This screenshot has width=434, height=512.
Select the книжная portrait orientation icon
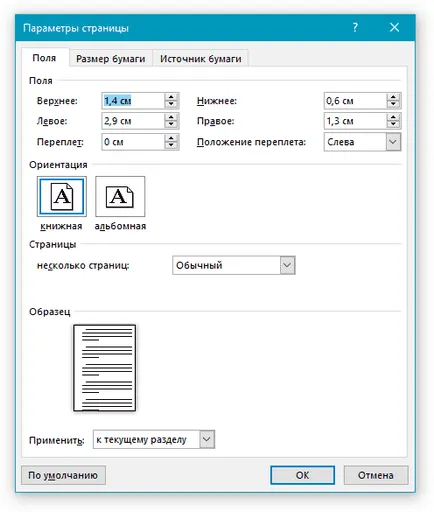pyautogui.click(x=62, y=196)
